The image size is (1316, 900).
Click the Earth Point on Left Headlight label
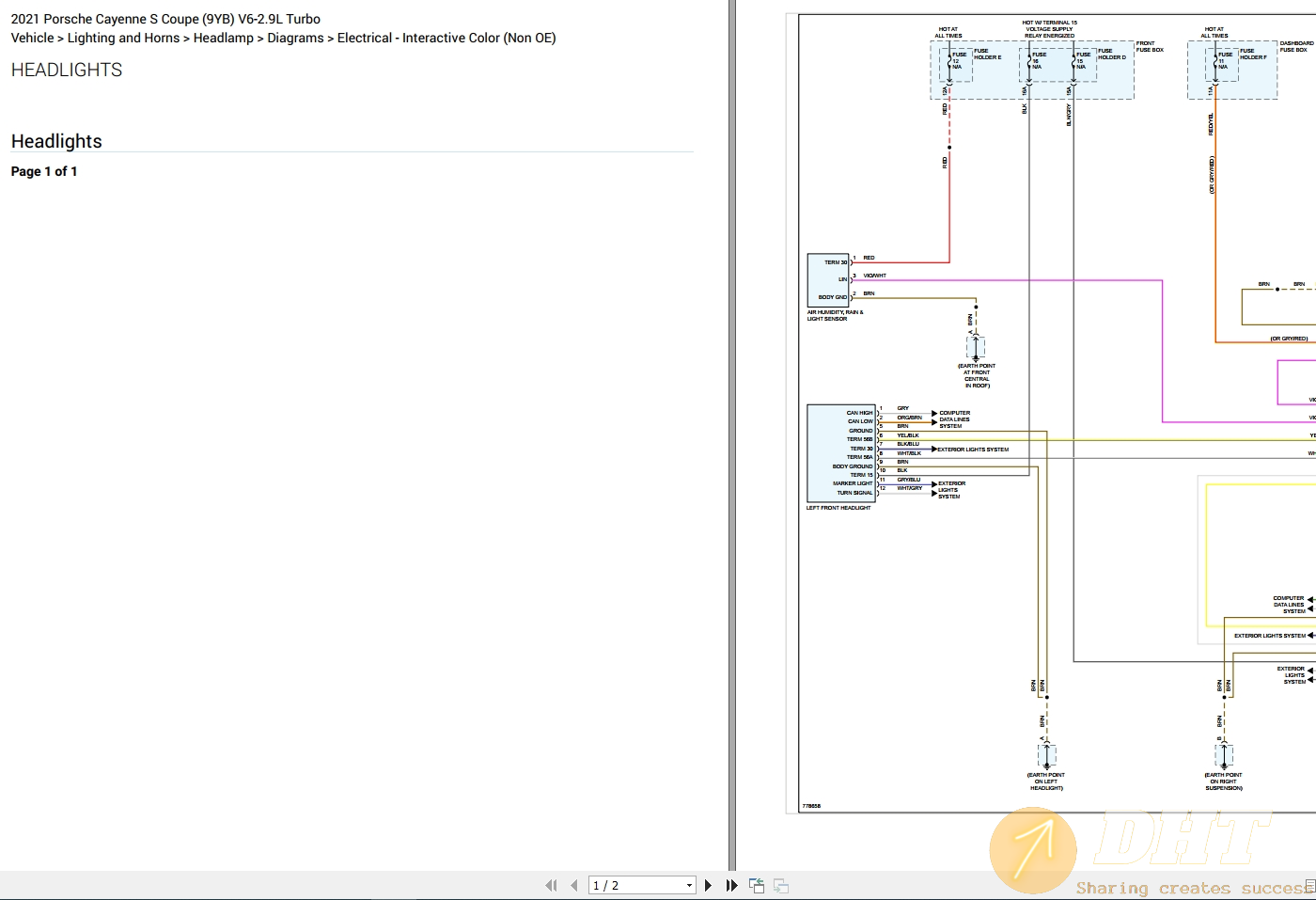tap(1046, 782)
